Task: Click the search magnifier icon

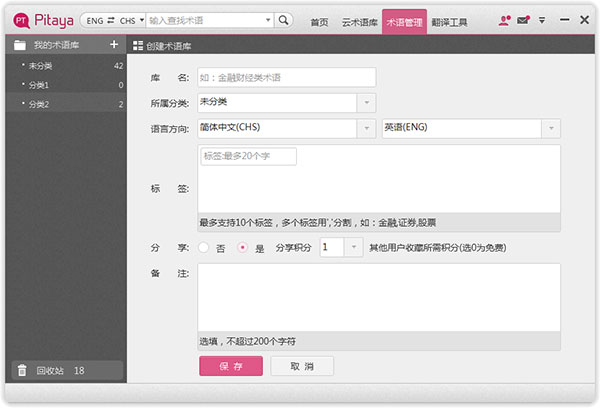Action: (283, 20)
